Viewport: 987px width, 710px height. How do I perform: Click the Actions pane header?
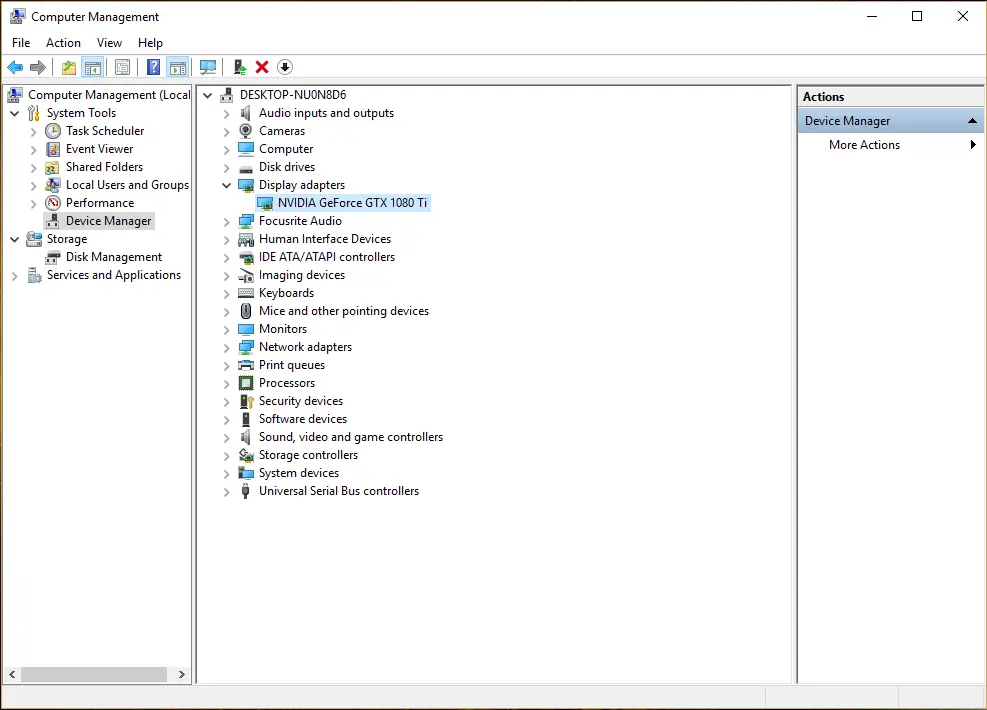tap(890, 97)
